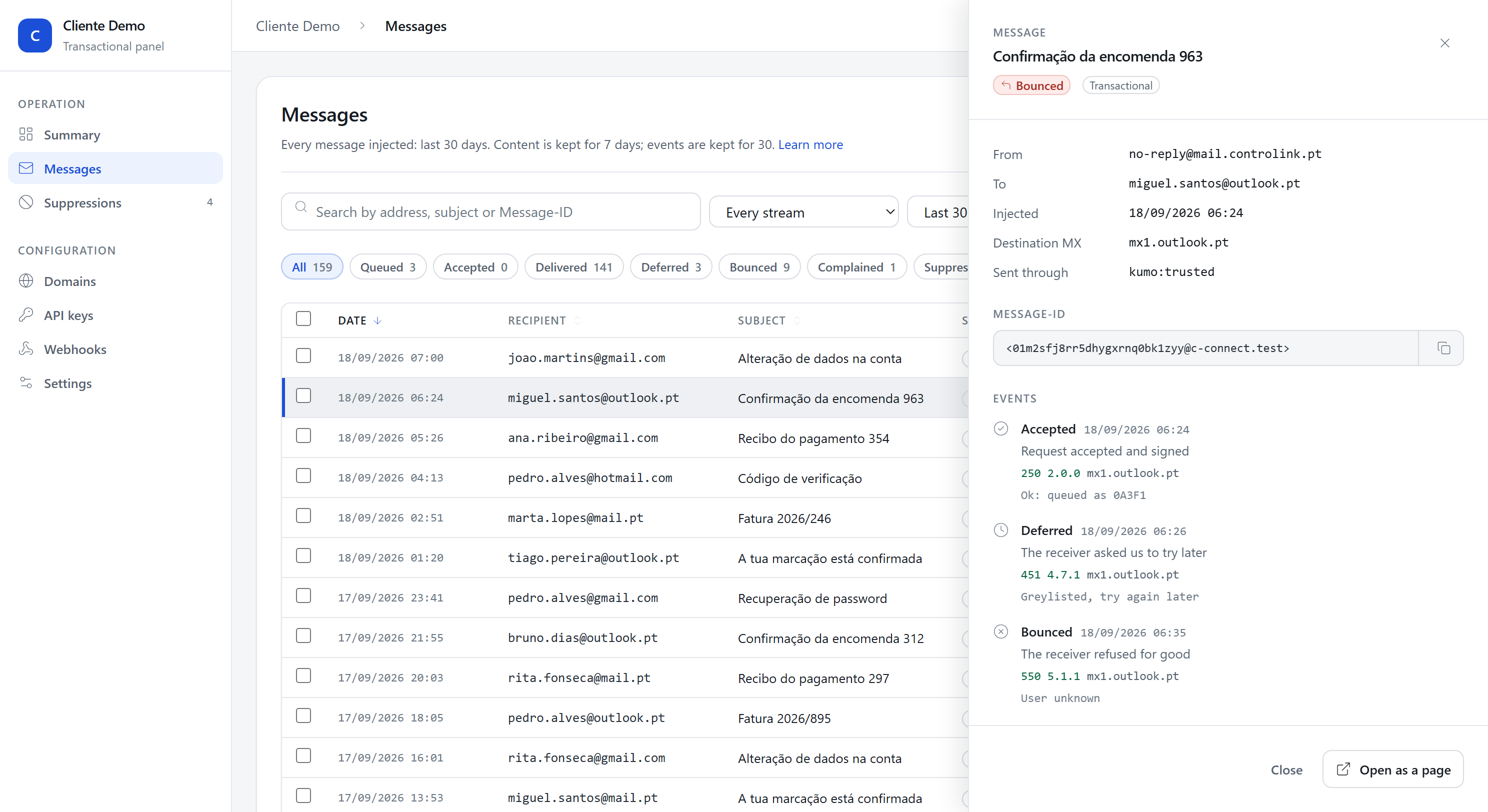Click the Settings sliders icon
1488x812 pixels.
pos(26,383)
